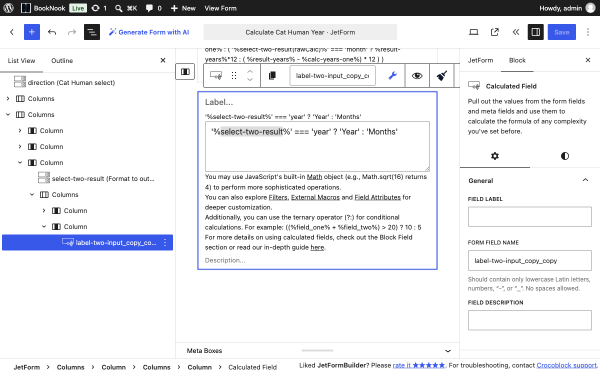Open the Math object link
The height and width of the screenshot is (375, 600).
click(x=315, y=177)
